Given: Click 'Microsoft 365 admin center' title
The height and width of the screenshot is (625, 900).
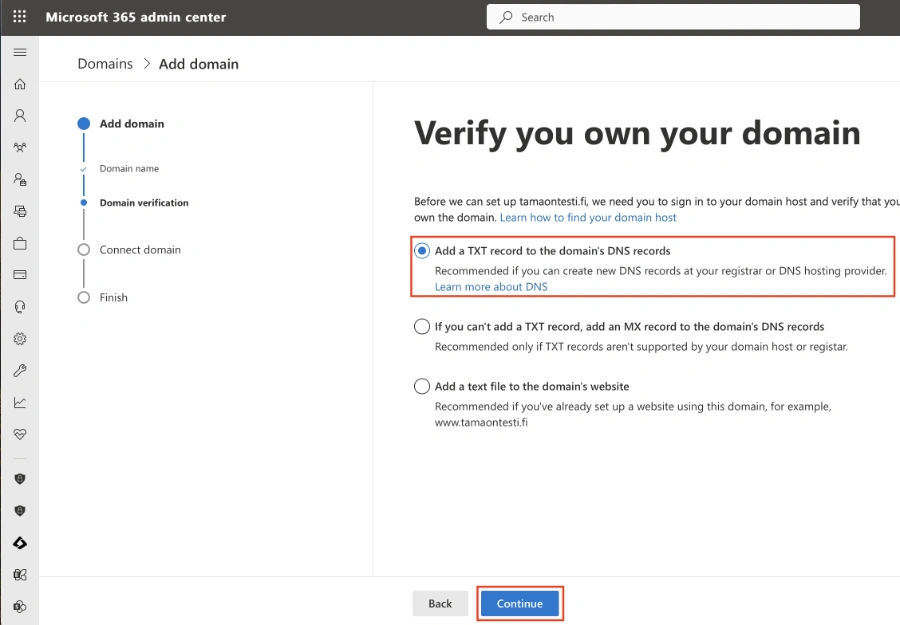Looking at the screenshot, I should coord(136,17).
